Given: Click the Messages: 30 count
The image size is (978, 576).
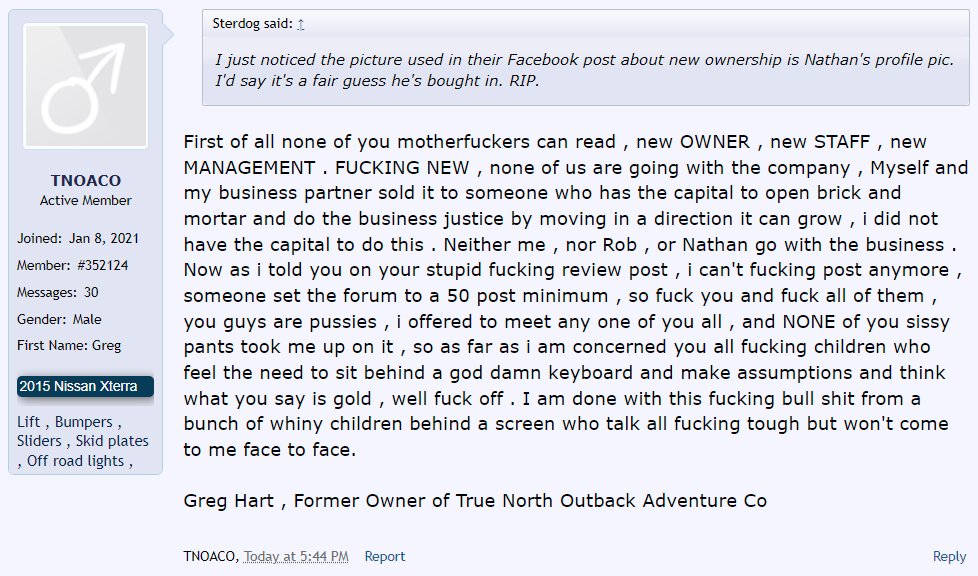Looking at the screenshot, I should tap(57, 292).
